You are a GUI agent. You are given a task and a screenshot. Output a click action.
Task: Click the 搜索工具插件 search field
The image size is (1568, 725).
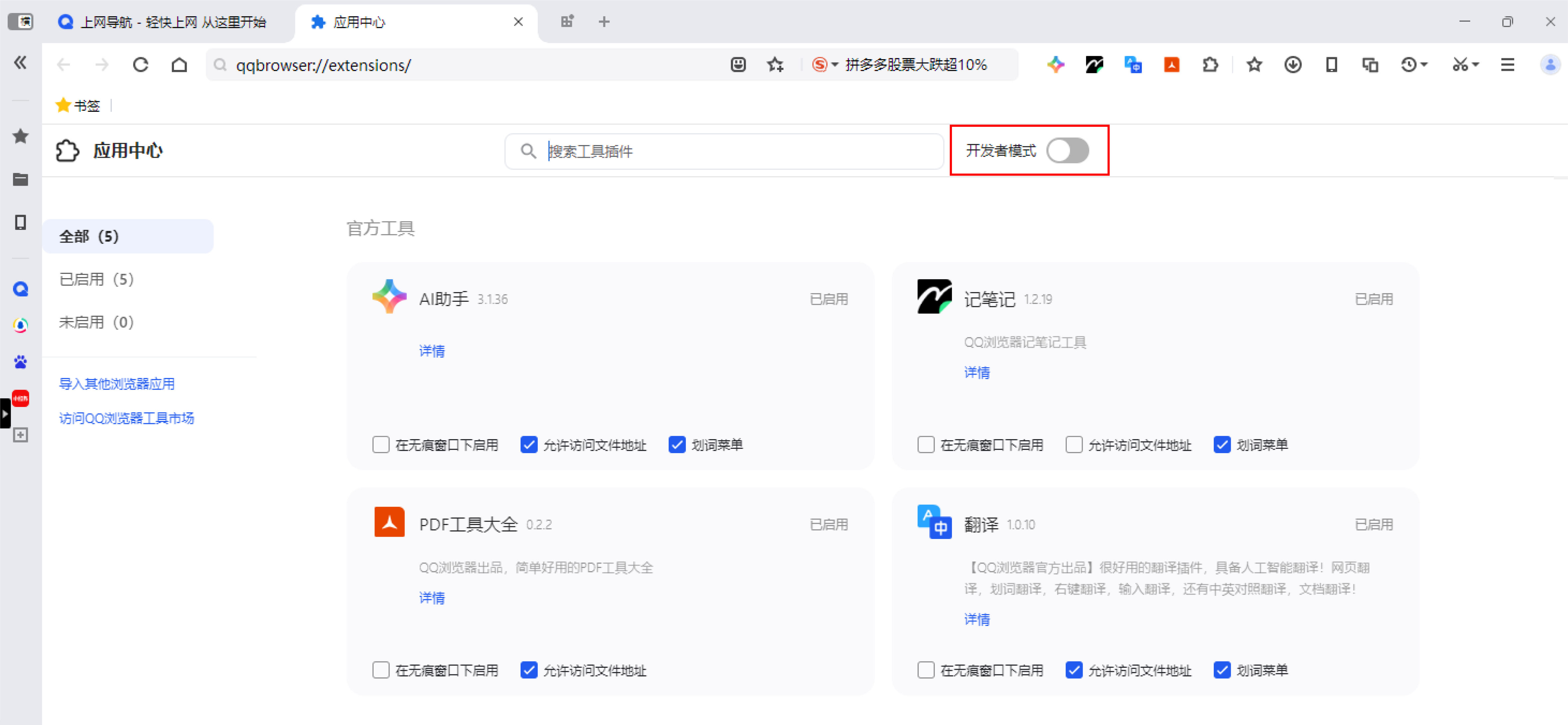pos(724,151)
